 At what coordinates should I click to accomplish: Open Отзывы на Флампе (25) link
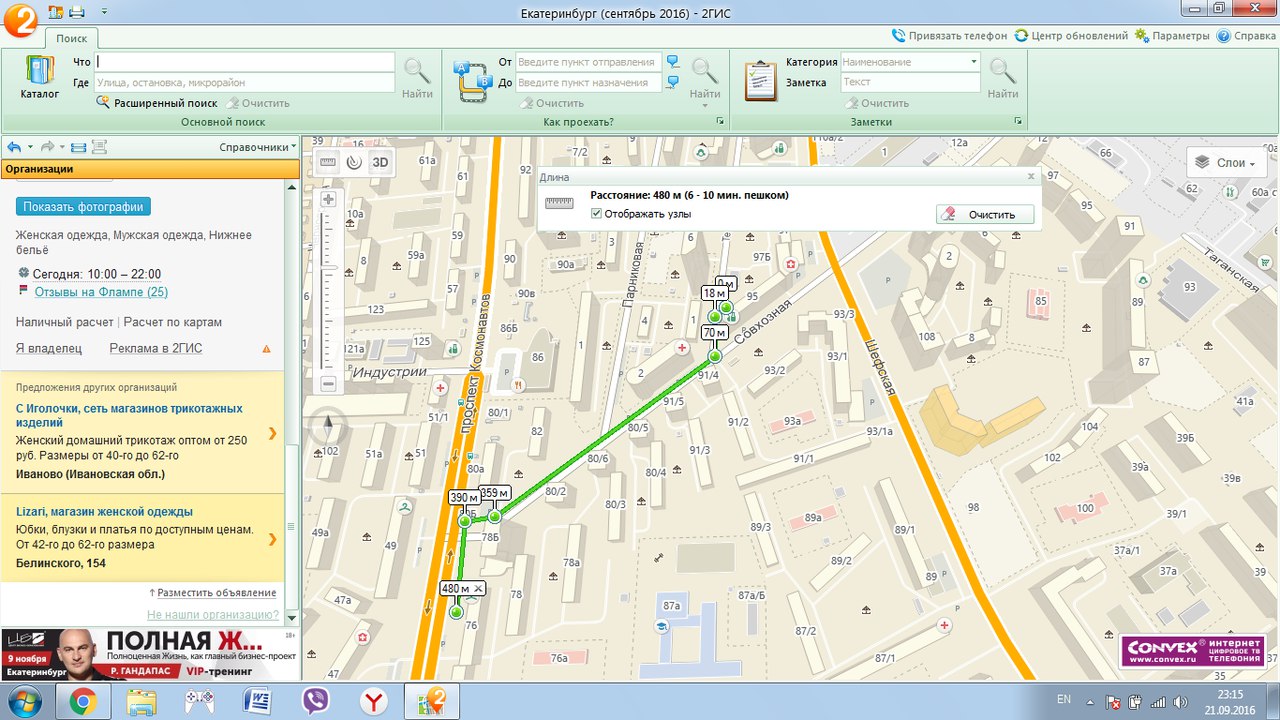101,292
